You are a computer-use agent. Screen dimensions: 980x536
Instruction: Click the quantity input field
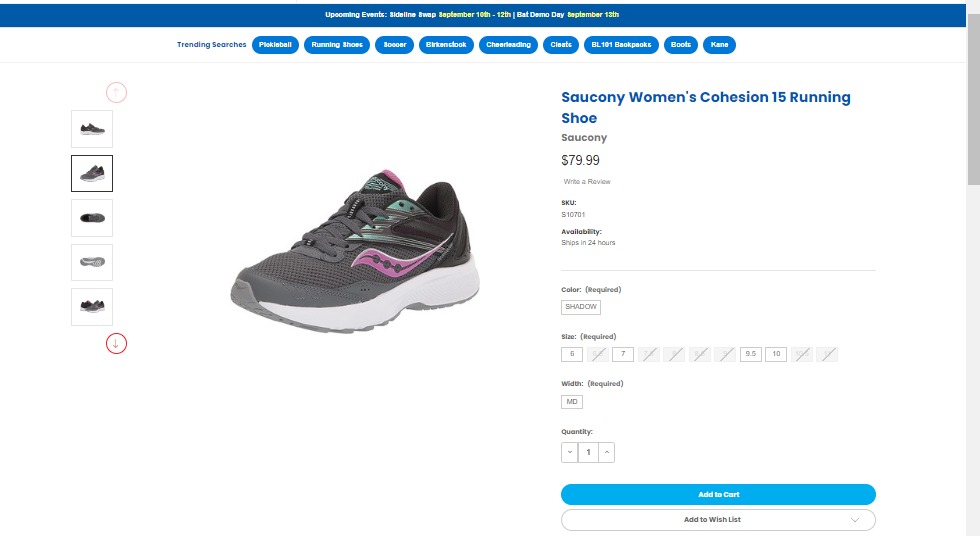589,453
